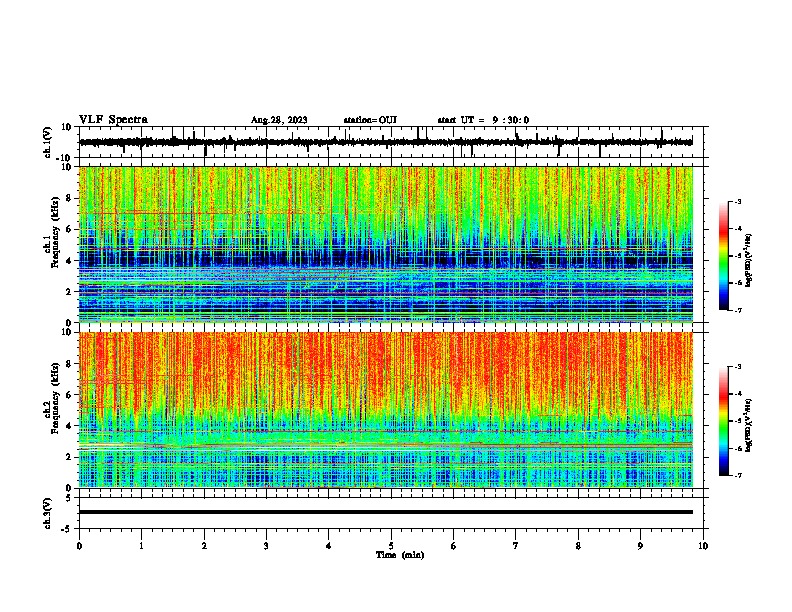Click the ch.2 Frequency (kHz) axis label

point(51,398)
